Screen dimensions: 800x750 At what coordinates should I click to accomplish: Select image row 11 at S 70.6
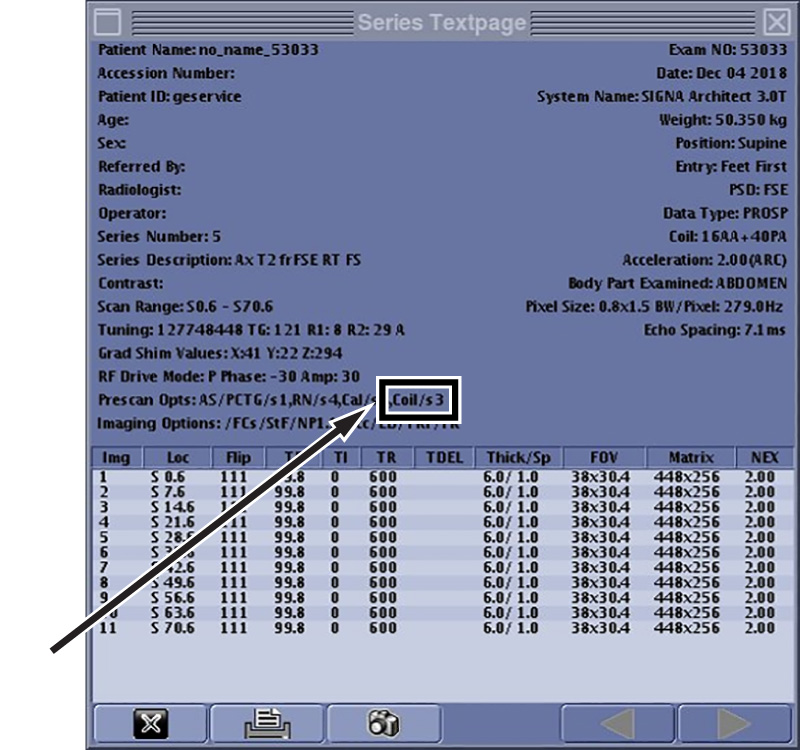point(440,628)
